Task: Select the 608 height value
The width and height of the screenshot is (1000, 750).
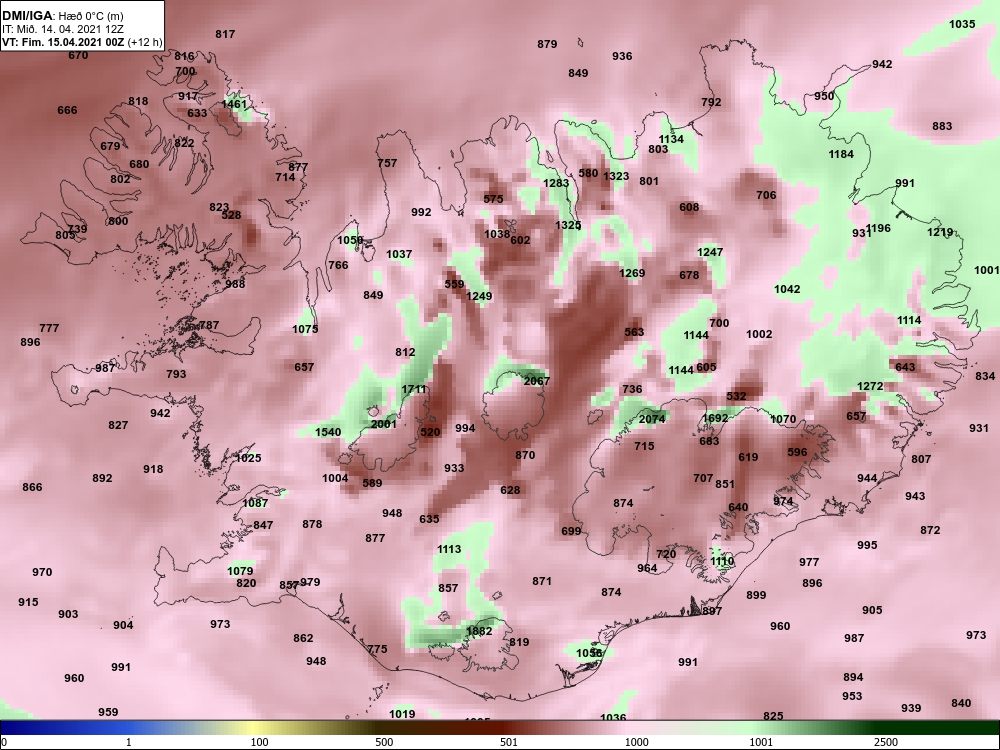Action: [x=689, y=207]
